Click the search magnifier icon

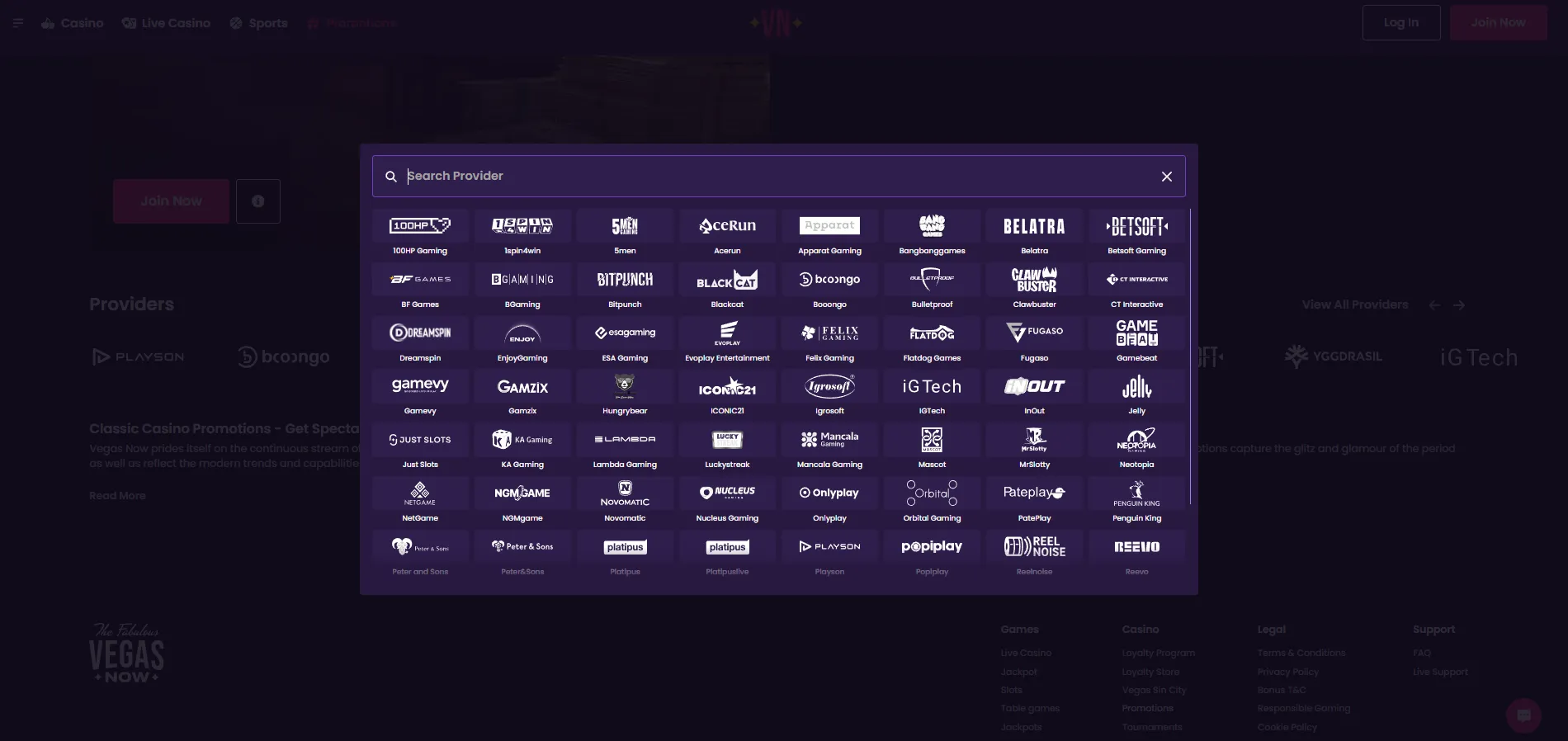pos(391,177)
